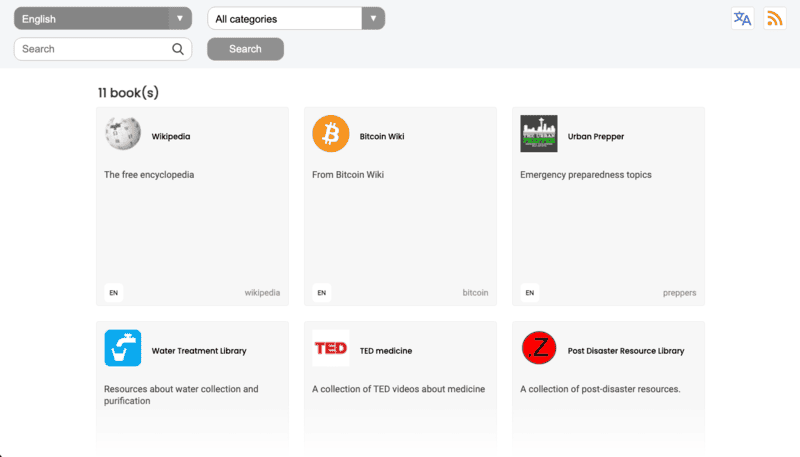The image size is (800, 457).
Task: Click 'A collection of TED videos' description
Action: click(398, 389)
